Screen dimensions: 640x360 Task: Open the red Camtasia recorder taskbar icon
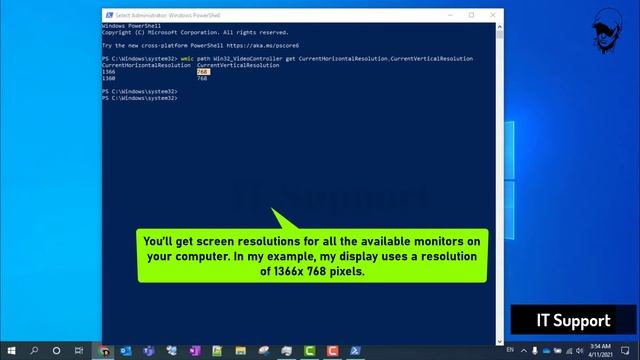[333, 351]
